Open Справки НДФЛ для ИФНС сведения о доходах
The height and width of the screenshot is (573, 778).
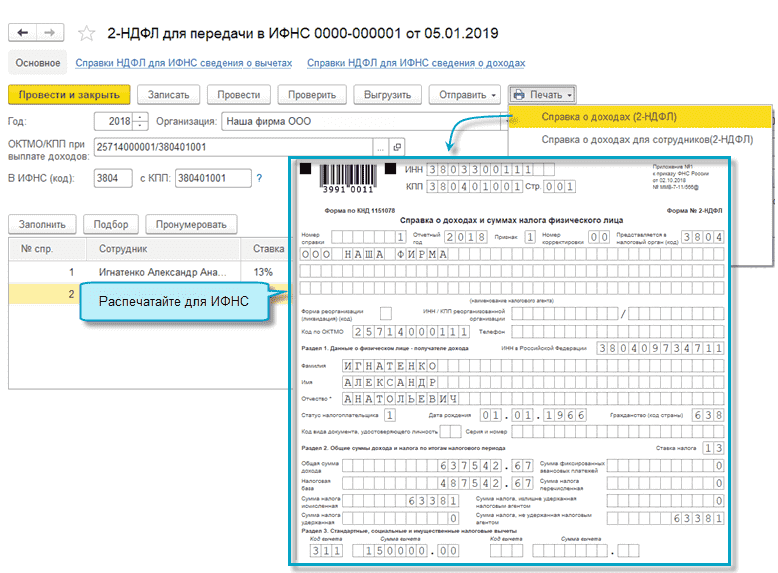(415, 63)
